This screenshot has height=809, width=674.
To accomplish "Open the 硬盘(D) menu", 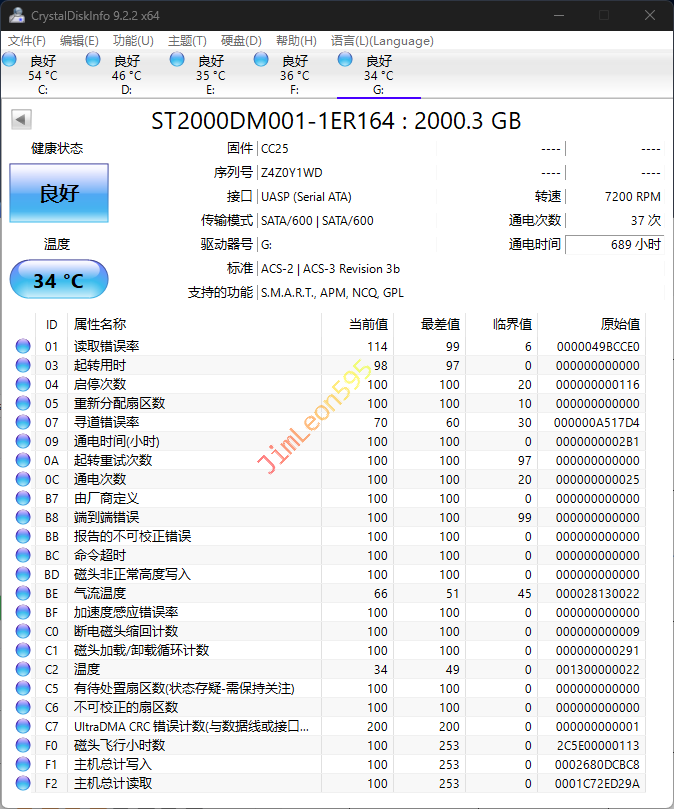I will (x=241, y=41).
